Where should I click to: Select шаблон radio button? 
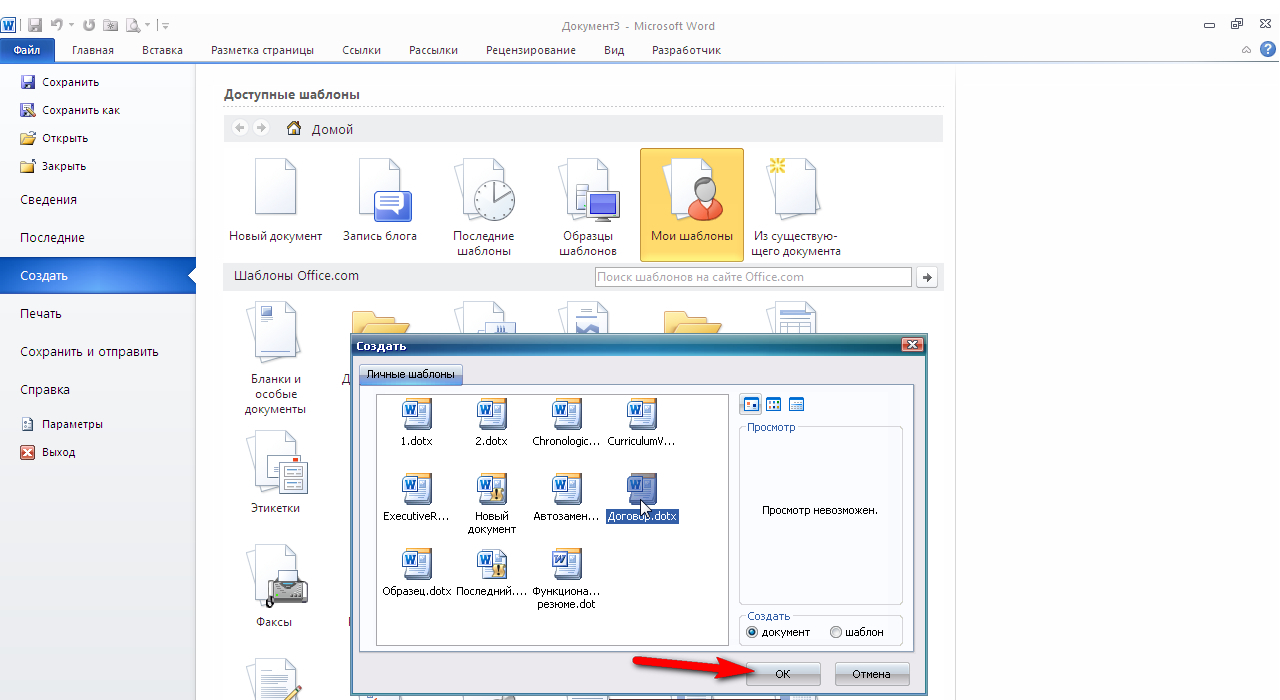(x=836, y=632)
